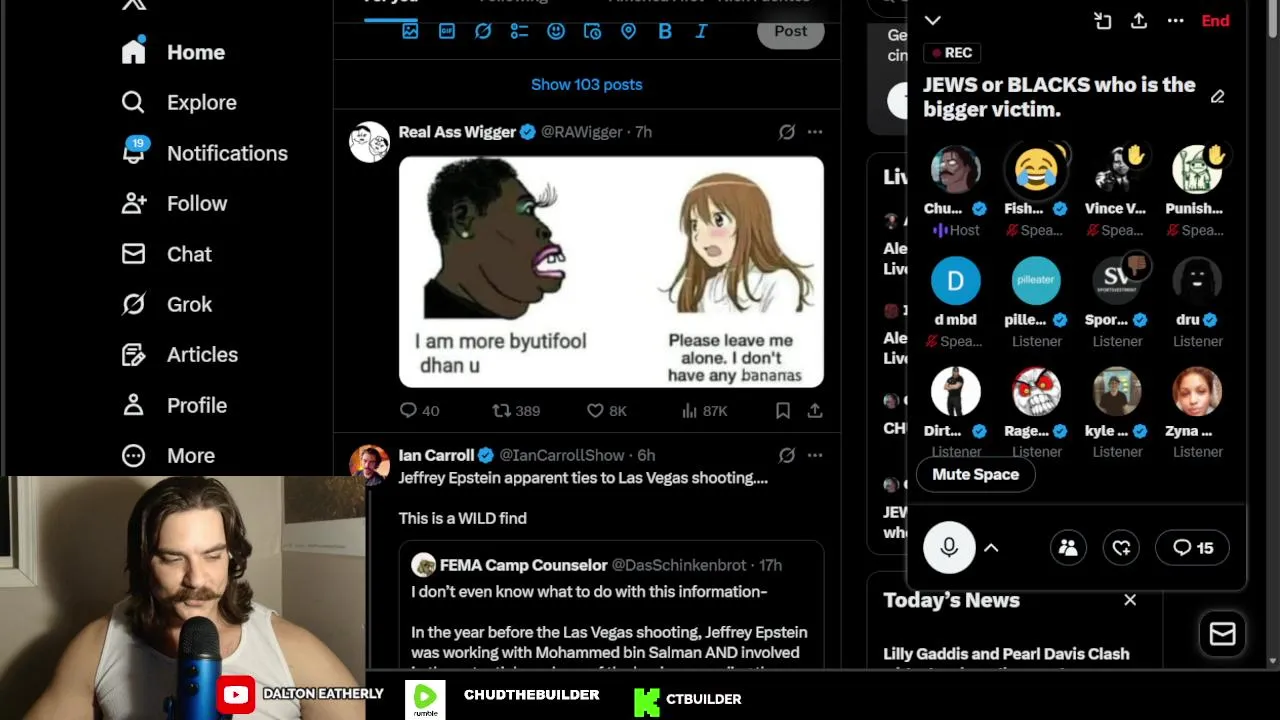
Task: Repost the post with 389 reposts
Action: click(516, 411)
